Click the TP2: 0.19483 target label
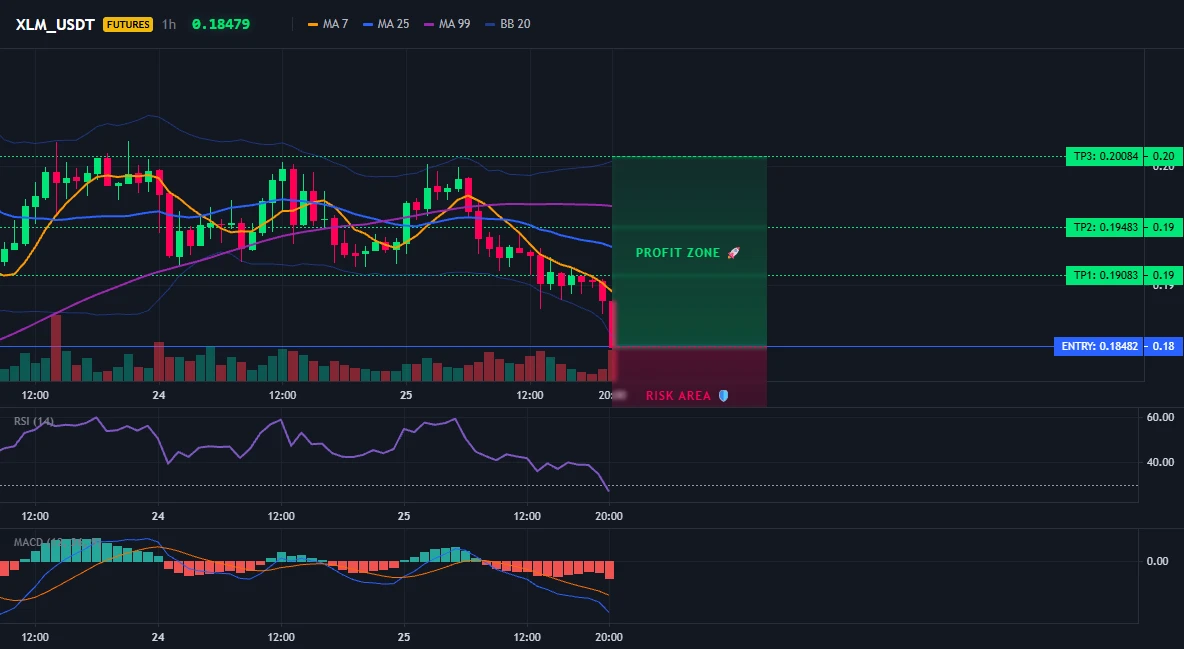Screen dimensions: 1184x649 (x=1105, y=227)
